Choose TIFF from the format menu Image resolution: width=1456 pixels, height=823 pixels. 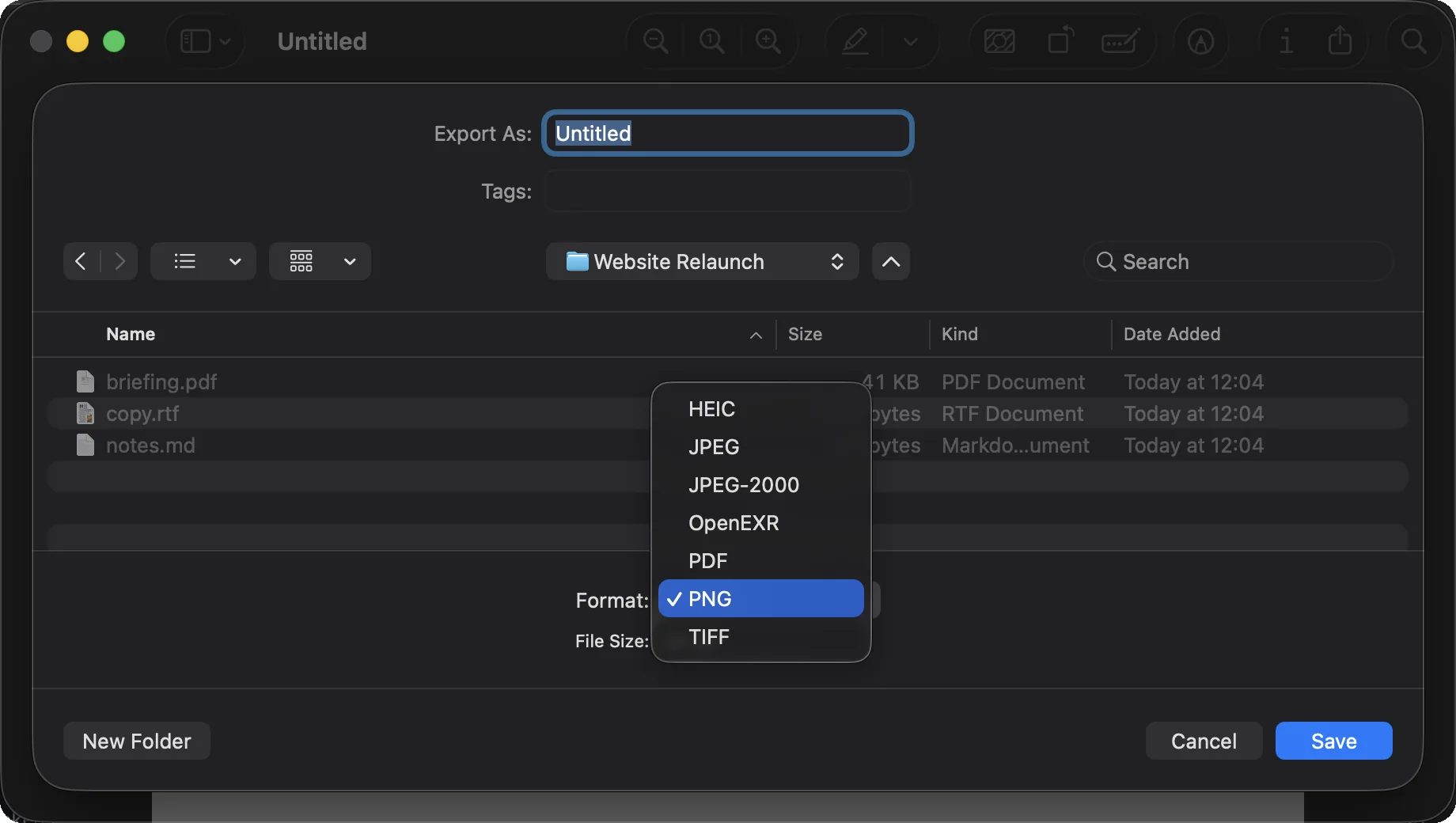(761, 636)
